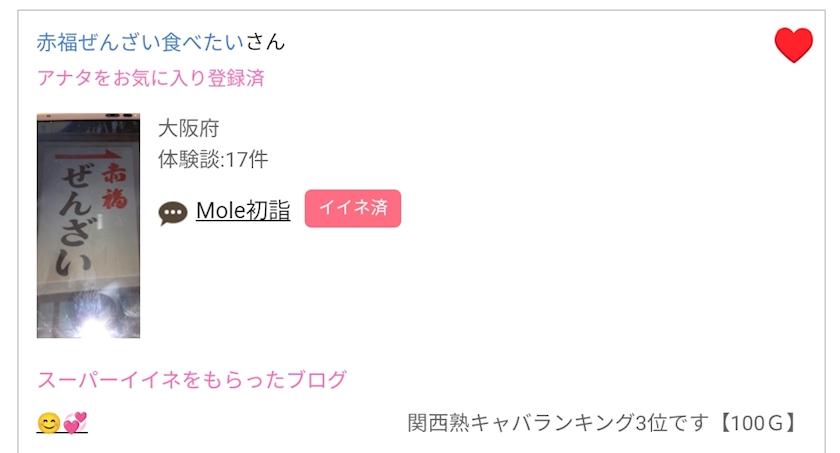Click the アナタをお気に入り登録済 status label
Image resolution: width=840 pixels, height=453 pixels.
pyautogui.click(x=151, y=78)
